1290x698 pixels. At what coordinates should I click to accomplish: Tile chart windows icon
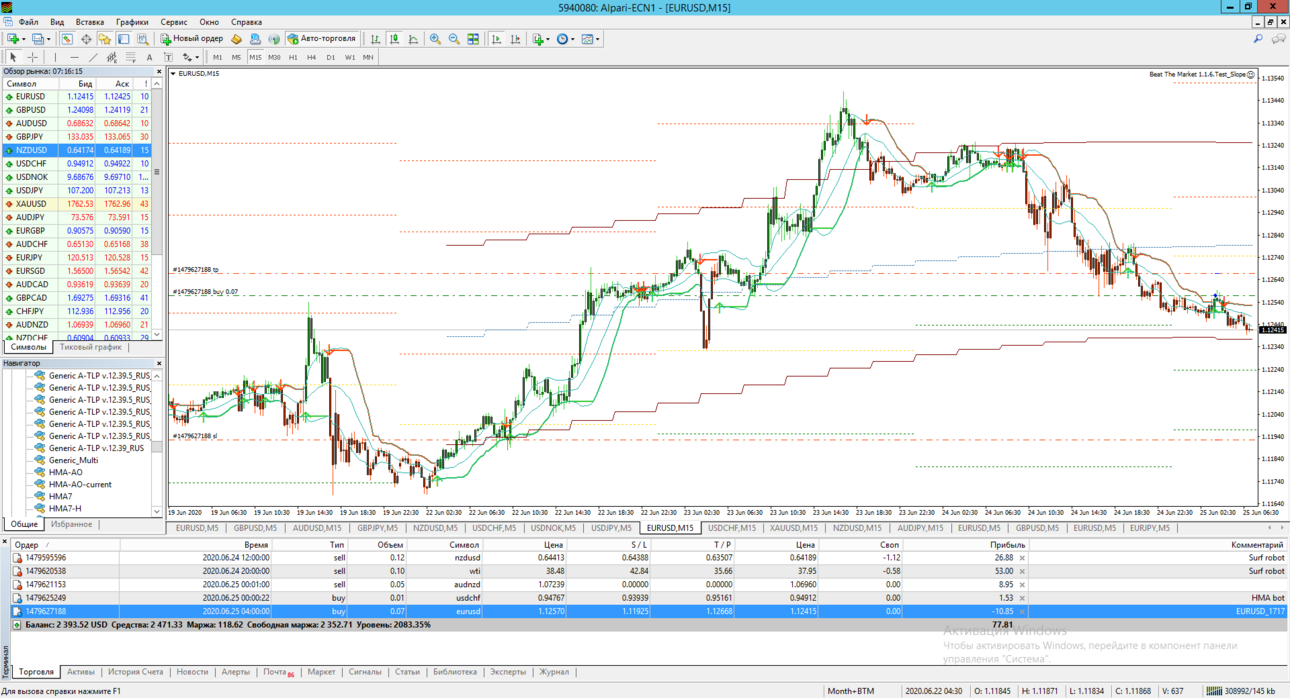coord(473,39)
